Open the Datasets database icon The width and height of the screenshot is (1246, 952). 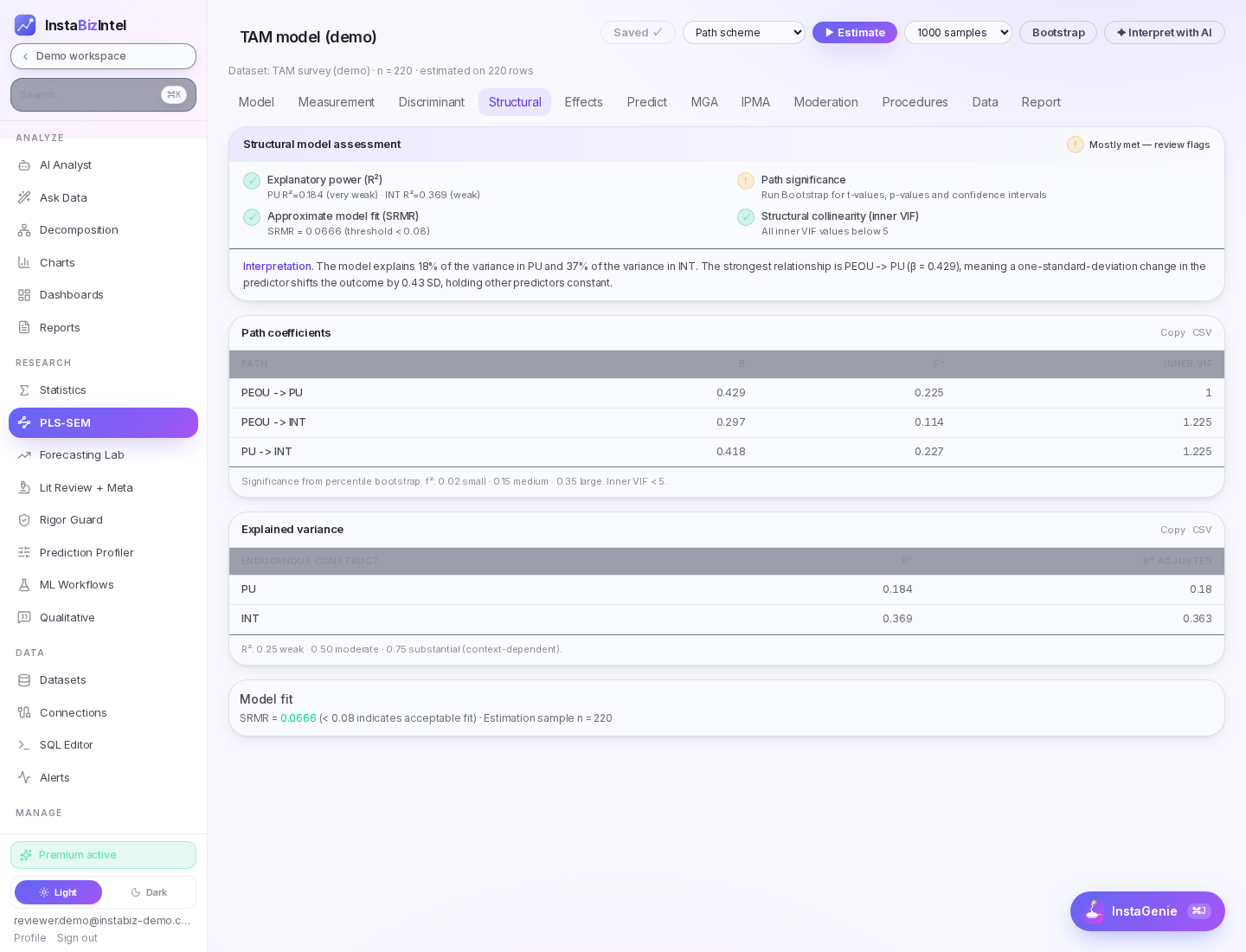click(24, 680)
